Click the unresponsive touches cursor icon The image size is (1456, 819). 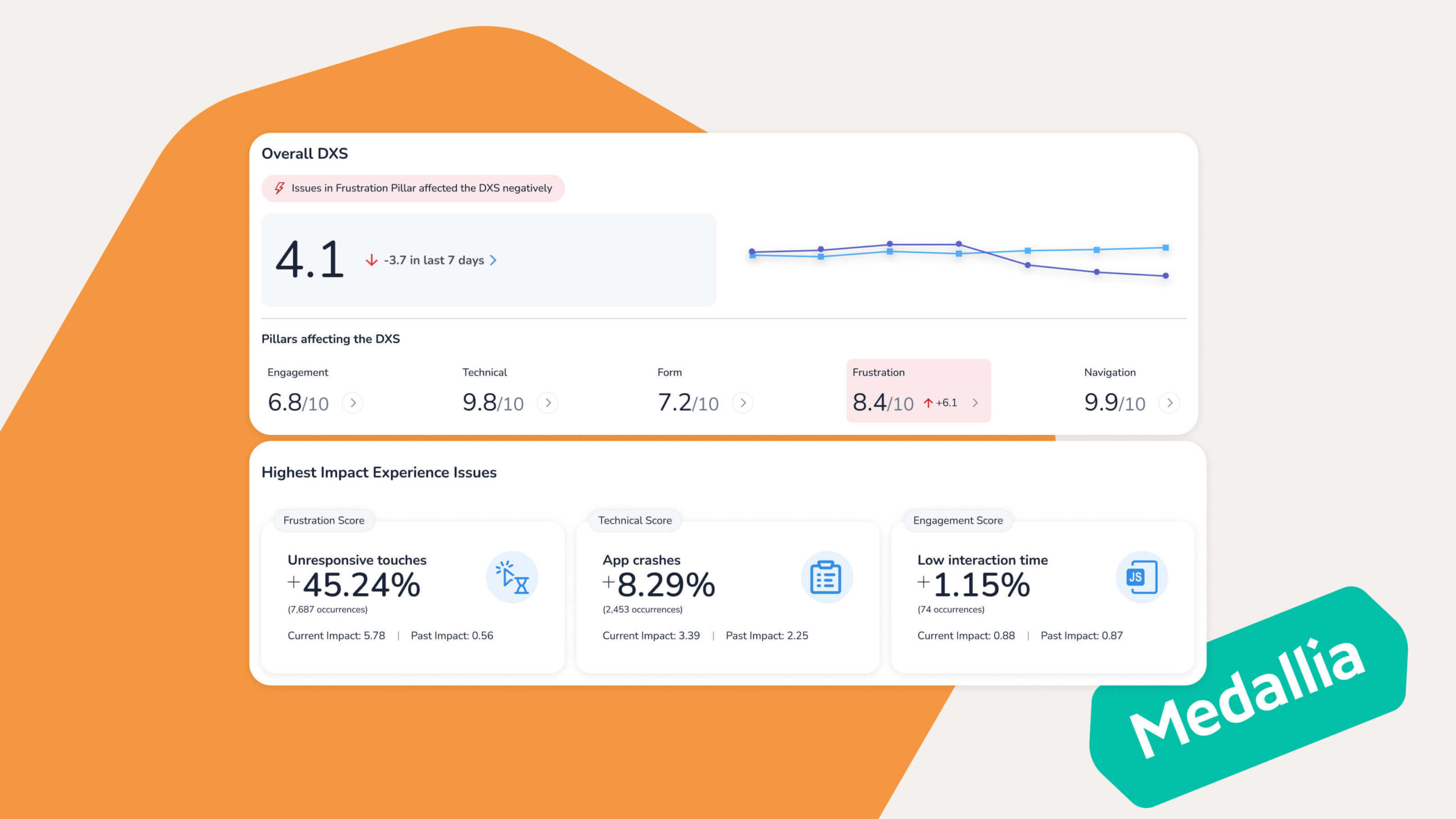[x=512, y=577]
